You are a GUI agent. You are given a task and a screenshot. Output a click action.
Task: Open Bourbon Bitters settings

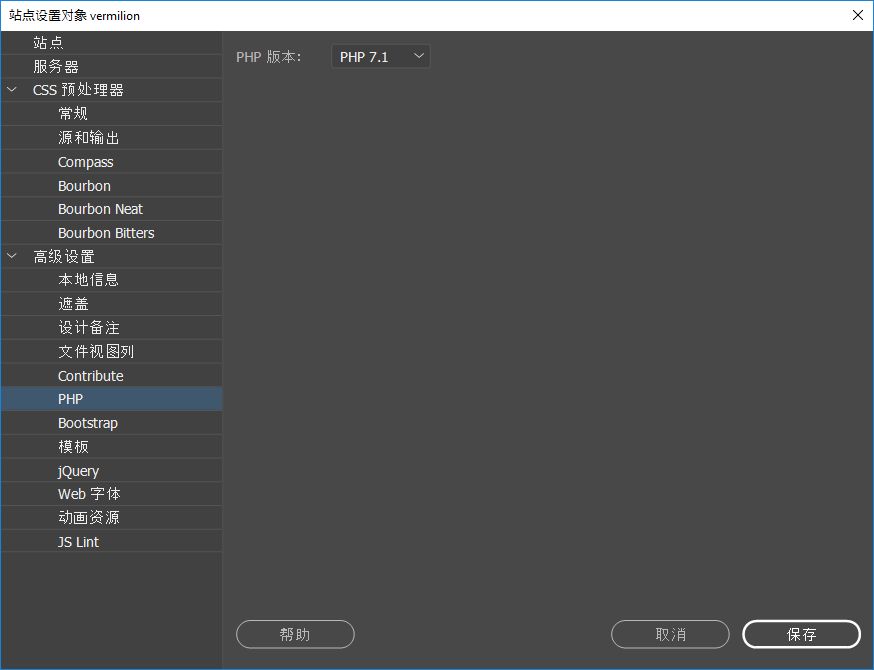(x=111, y=232)
